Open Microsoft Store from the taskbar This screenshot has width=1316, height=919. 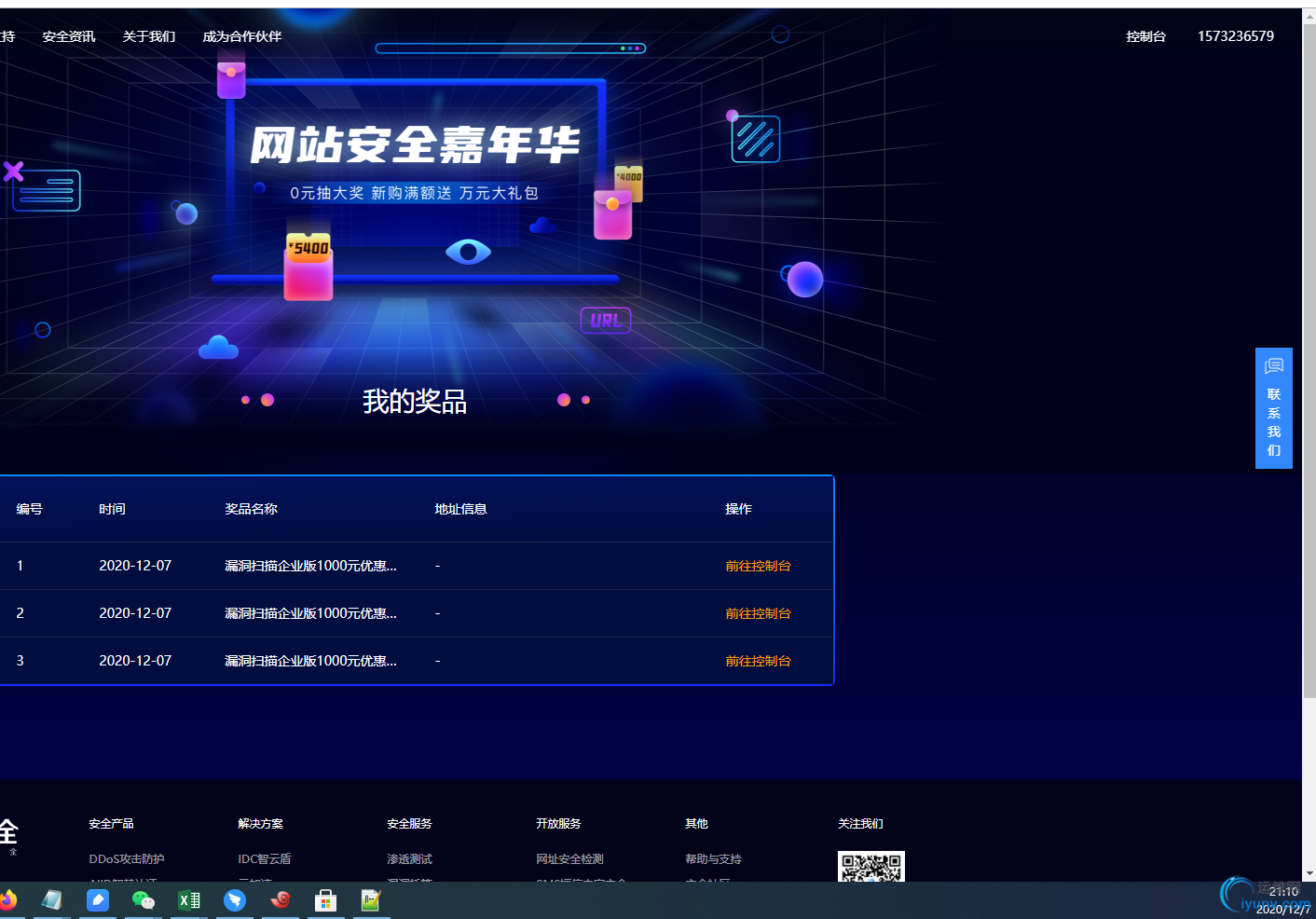pos(324,899)
